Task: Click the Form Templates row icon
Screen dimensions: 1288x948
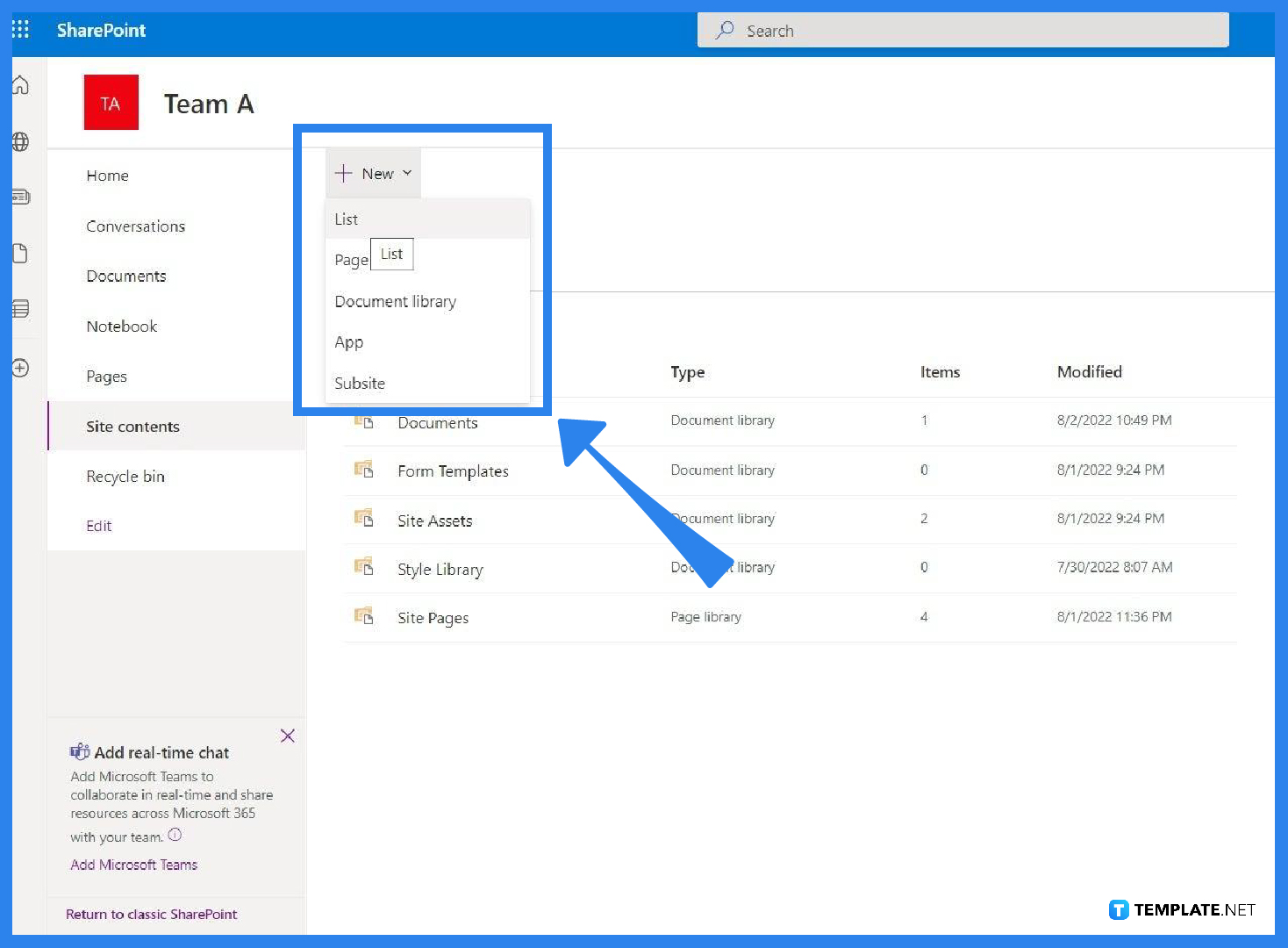Action: pyautogui.click(x=363, y=469)
